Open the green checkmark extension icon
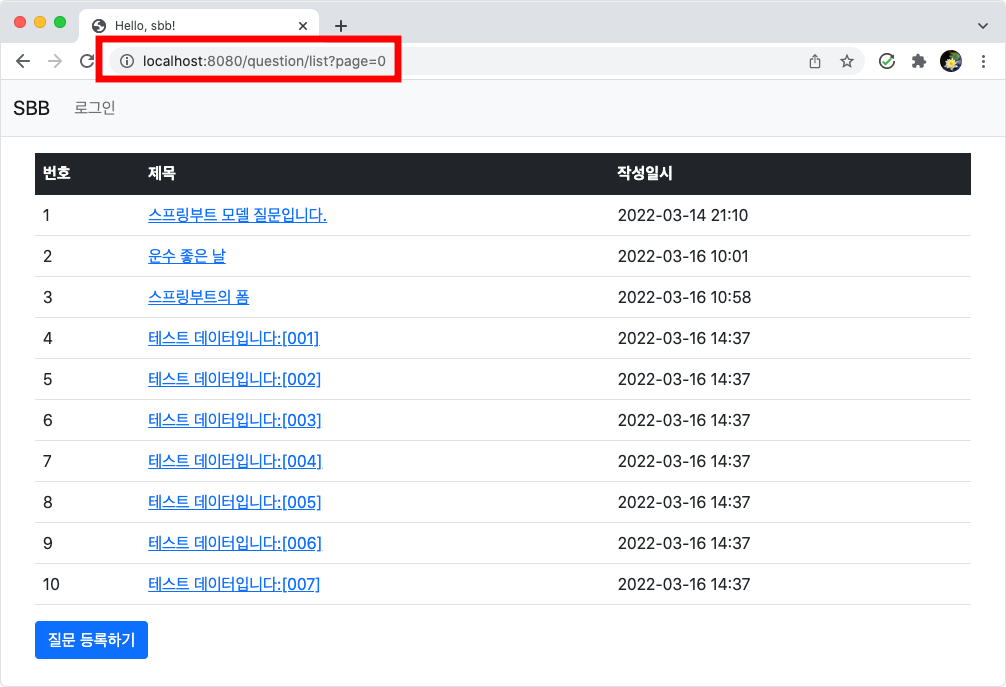Viewport: 1006px width, 687px height. pyautogui.click(x=887, y=61)
